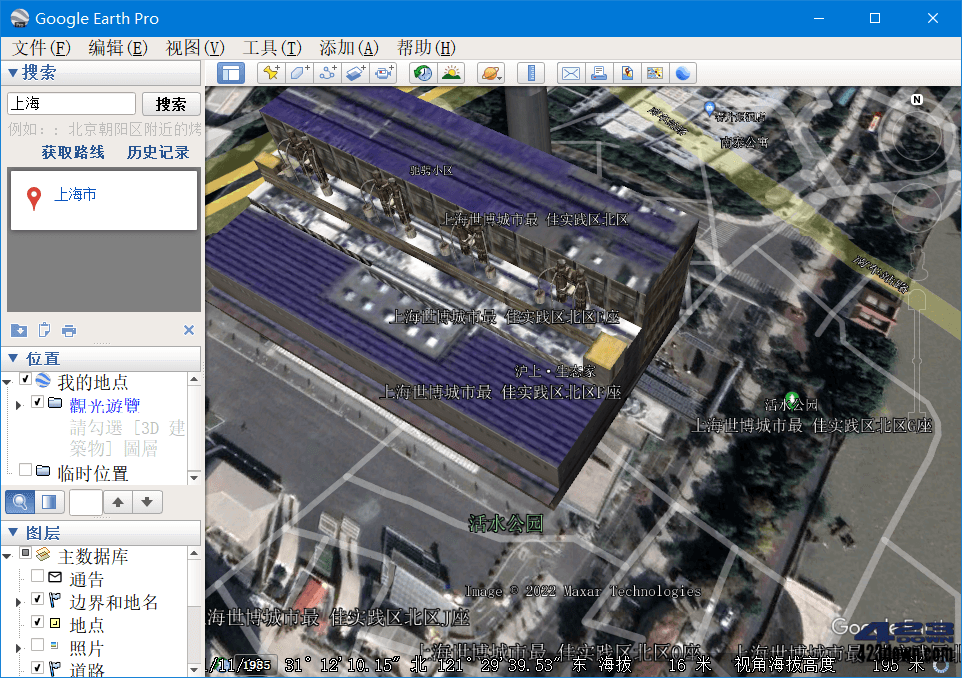This screenshot has height=678, width=962.
Task: Open the Ruler measurement tool
Action: (530, 72)
